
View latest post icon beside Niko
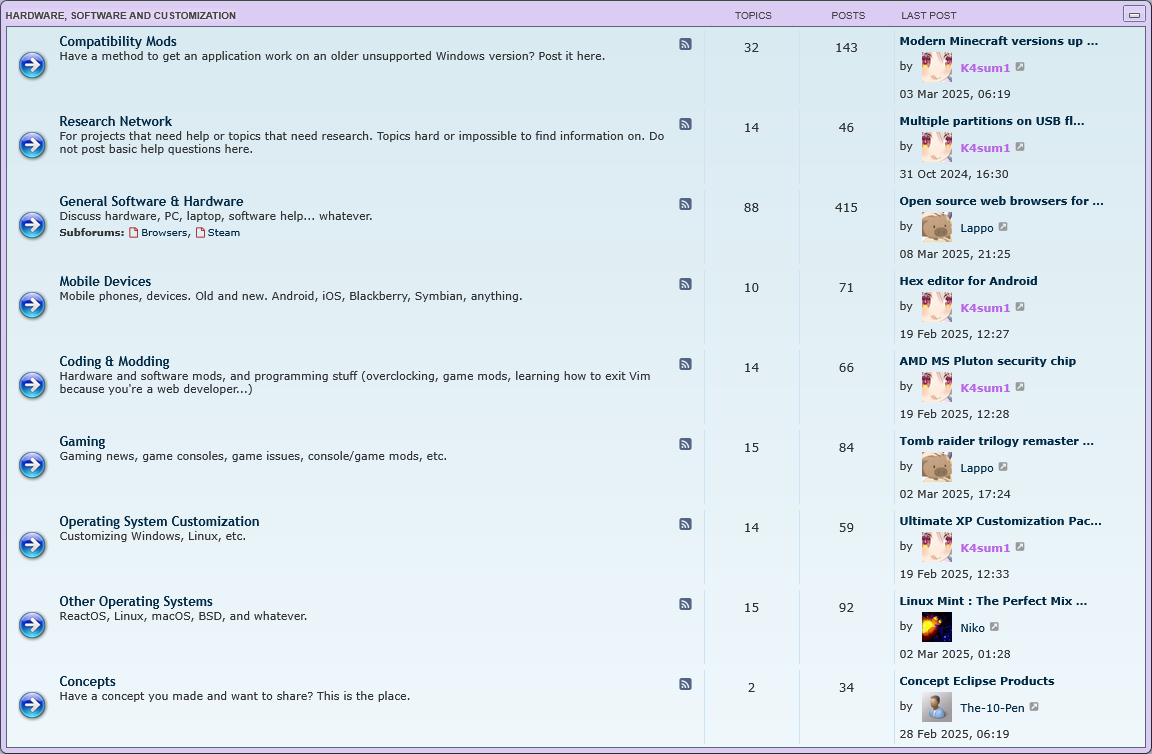click(x=994, y=628)
